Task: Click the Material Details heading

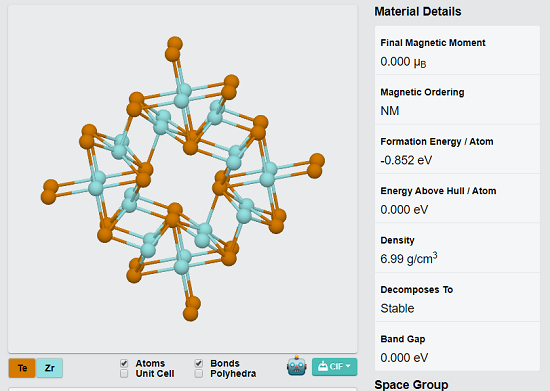Action: (417, 12)
